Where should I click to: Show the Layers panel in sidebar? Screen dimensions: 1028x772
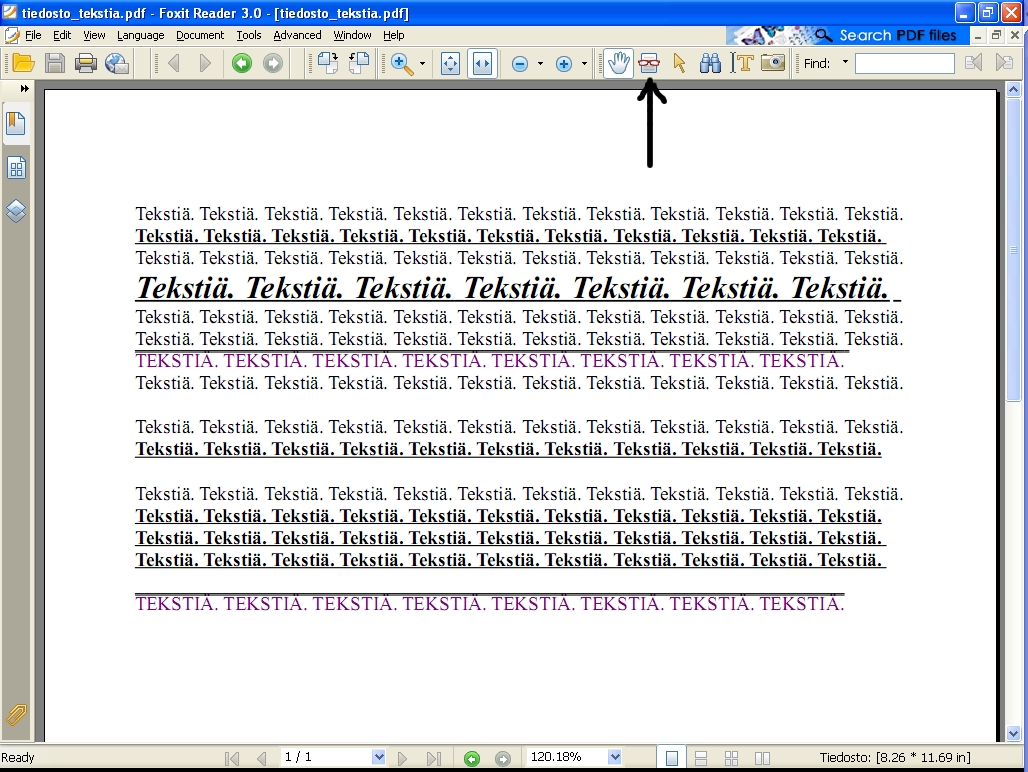point(16,211)
